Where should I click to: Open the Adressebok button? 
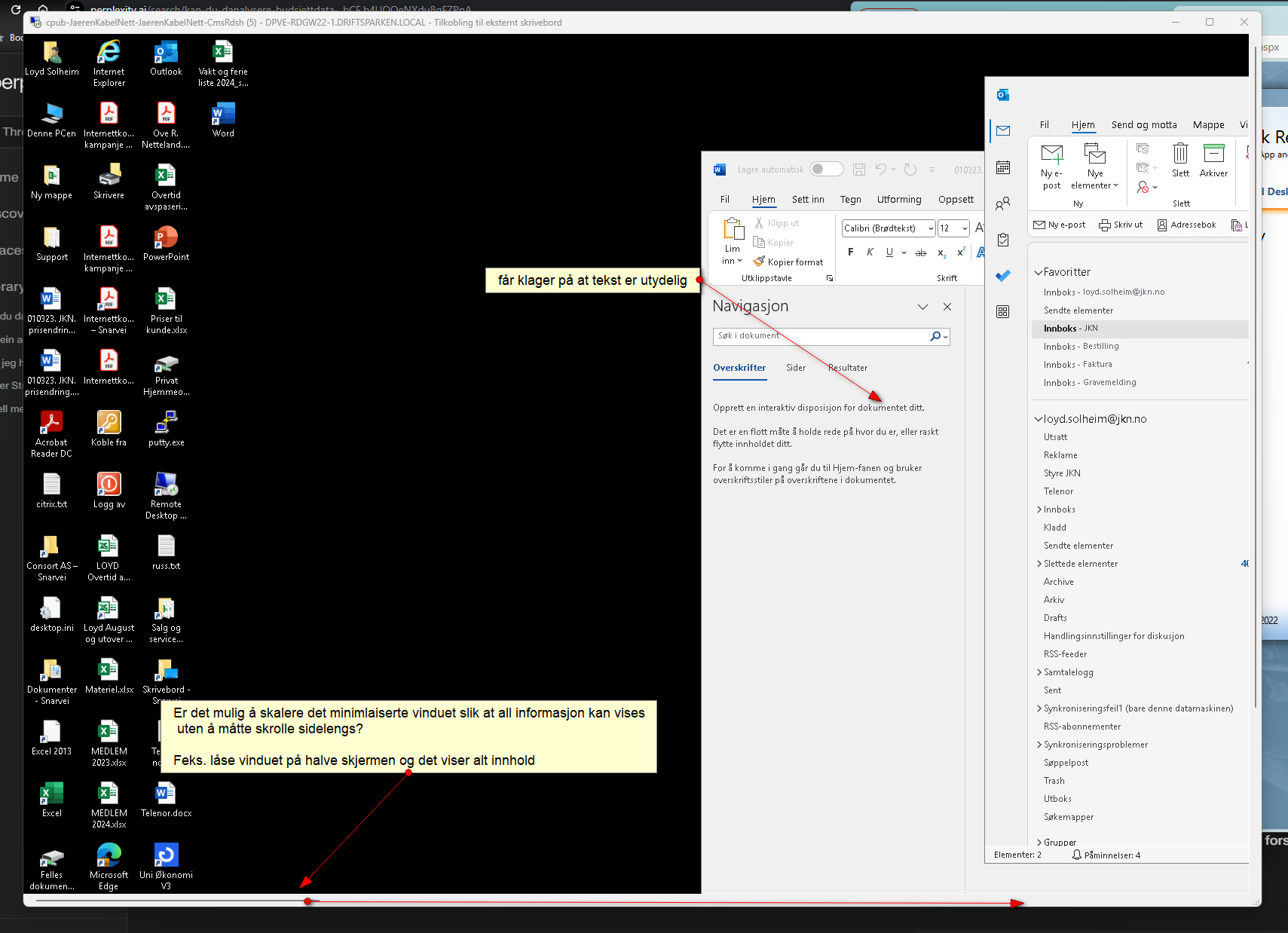click(1186, 225)
